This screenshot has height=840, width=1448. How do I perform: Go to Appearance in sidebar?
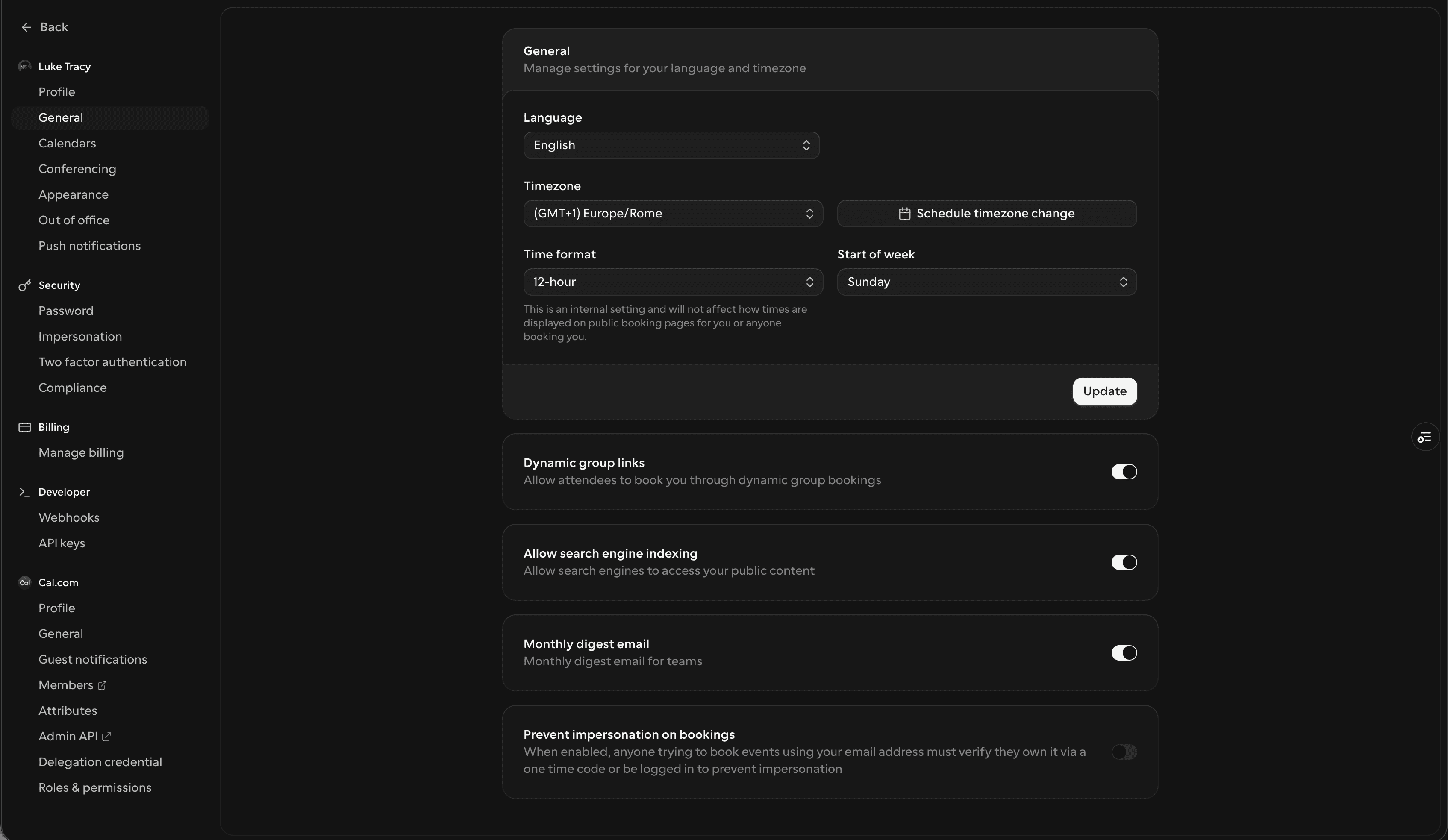(74, 195)
